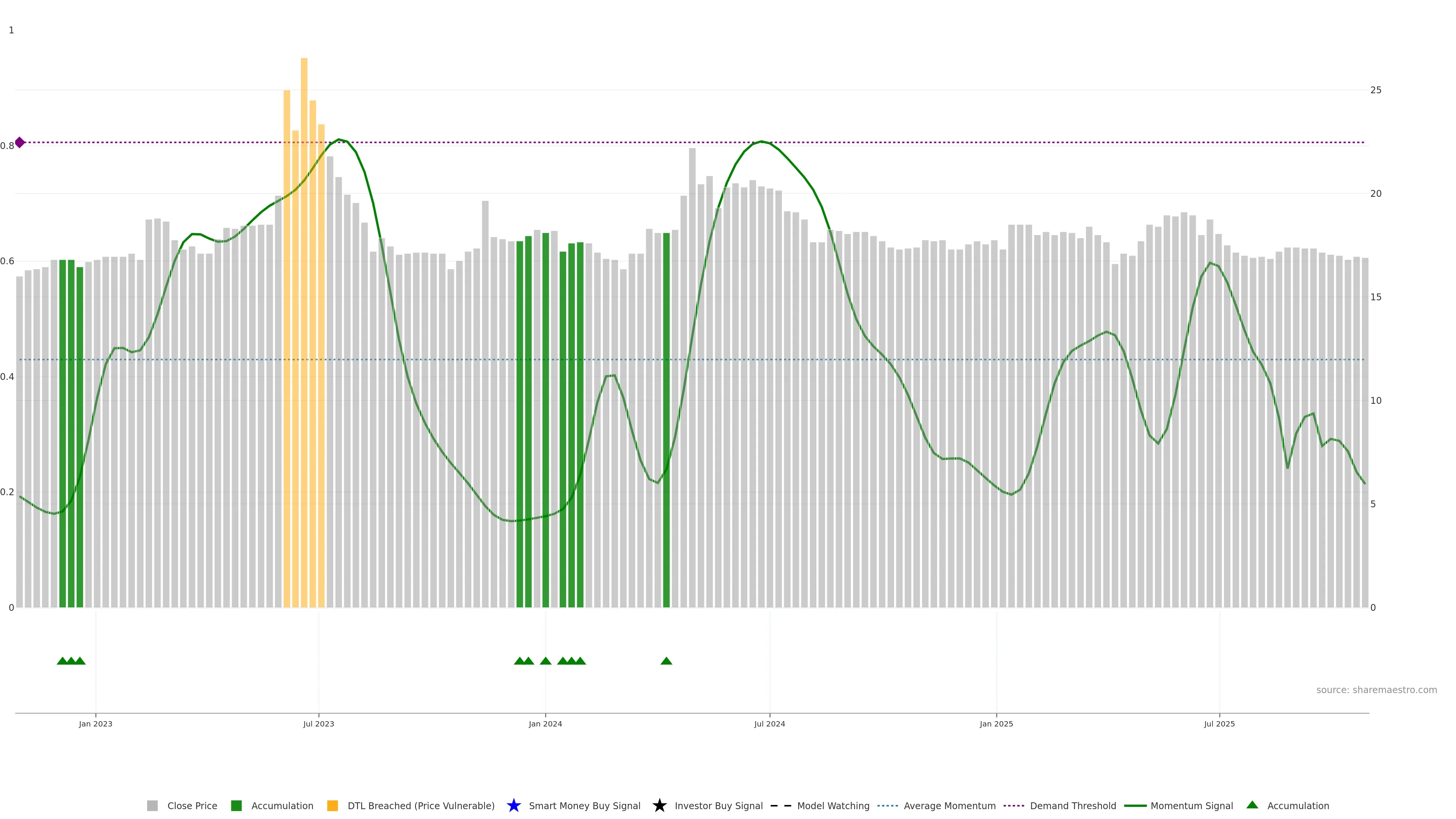Click the Jul 2024 axis label
The width and height of the screenshot is (1456, 819).
tap(769, 723)
